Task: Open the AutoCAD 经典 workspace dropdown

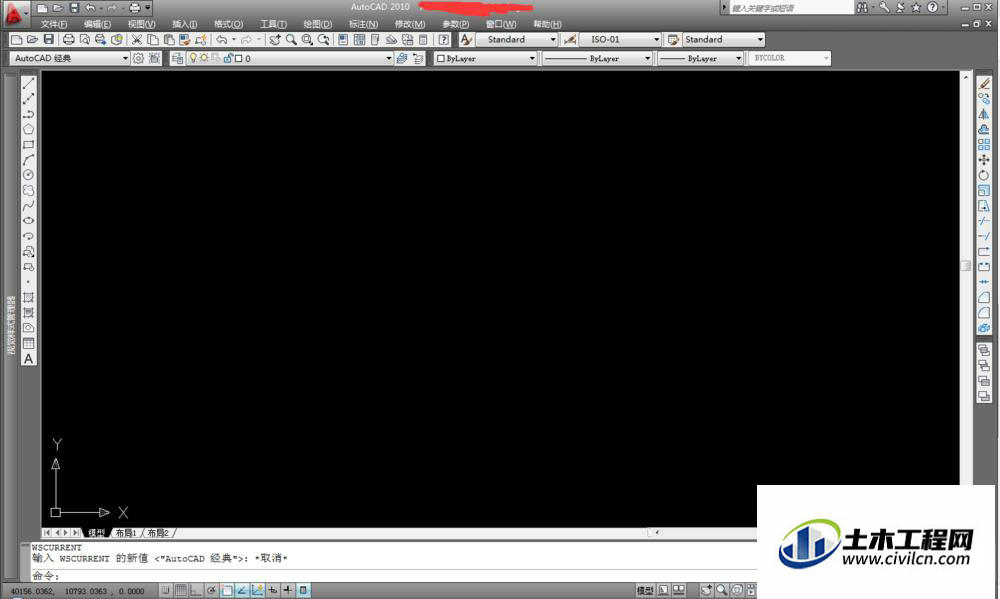Action: click(x=70, y=58)
